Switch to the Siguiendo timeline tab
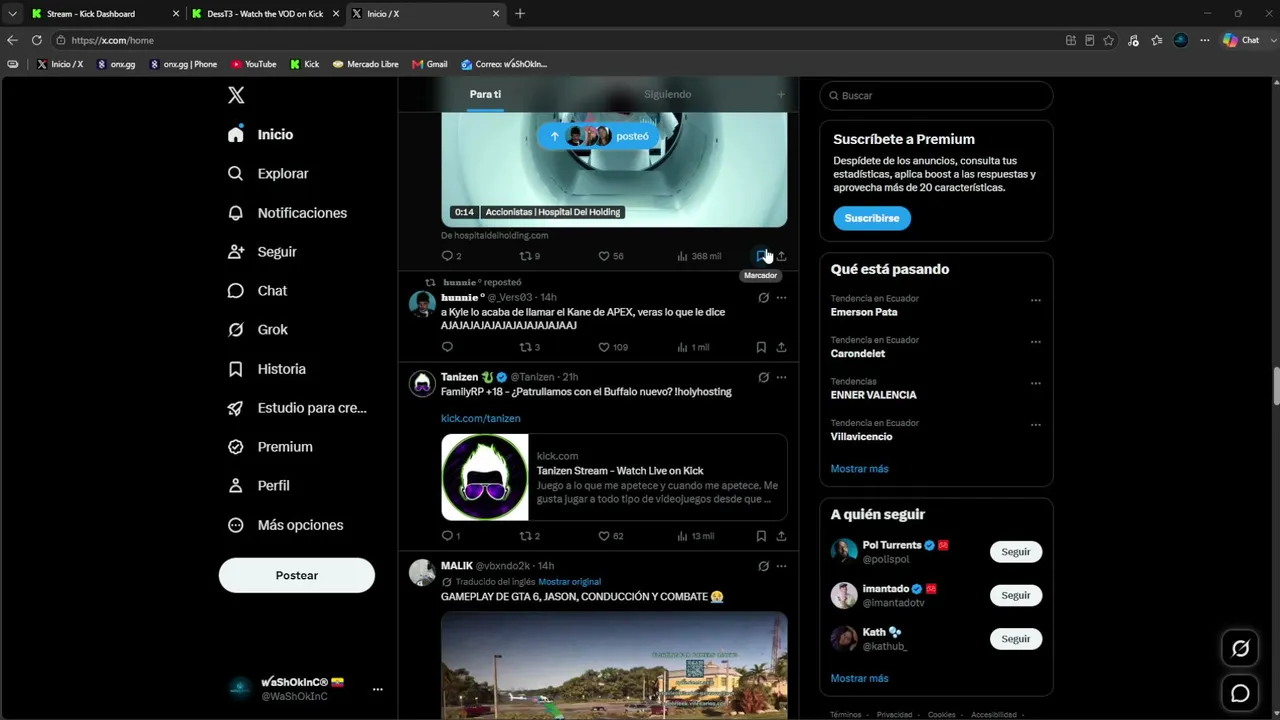Image resolution: width=1280 pixels, height=720 pixels. (x=667, y=94)
